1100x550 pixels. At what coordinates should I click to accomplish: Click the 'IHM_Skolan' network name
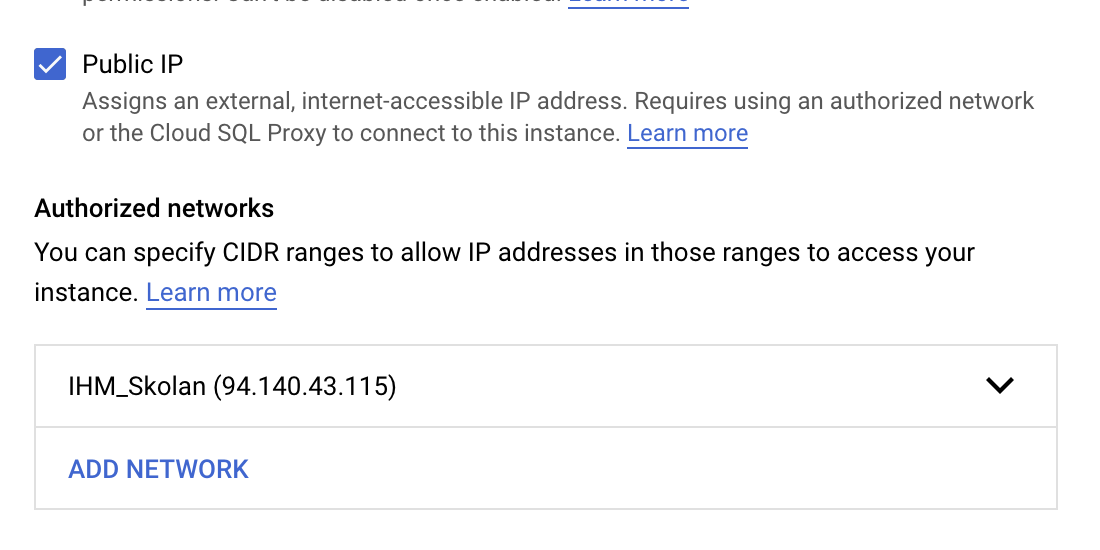point(136,386)
